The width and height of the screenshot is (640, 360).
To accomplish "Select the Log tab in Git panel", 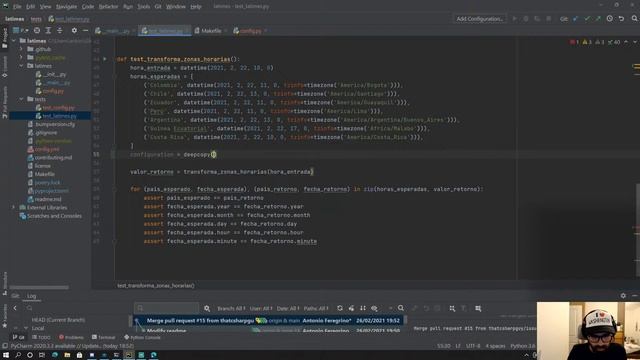I will 31,296.
